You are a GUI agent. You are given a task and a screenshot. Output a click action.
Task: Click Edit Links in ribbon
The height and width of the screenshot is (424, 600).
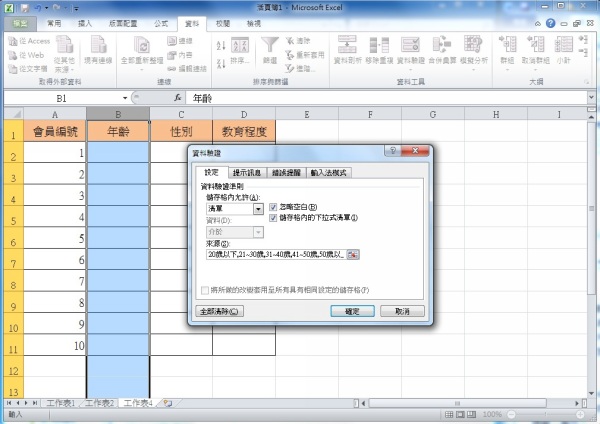coord(187,69)
